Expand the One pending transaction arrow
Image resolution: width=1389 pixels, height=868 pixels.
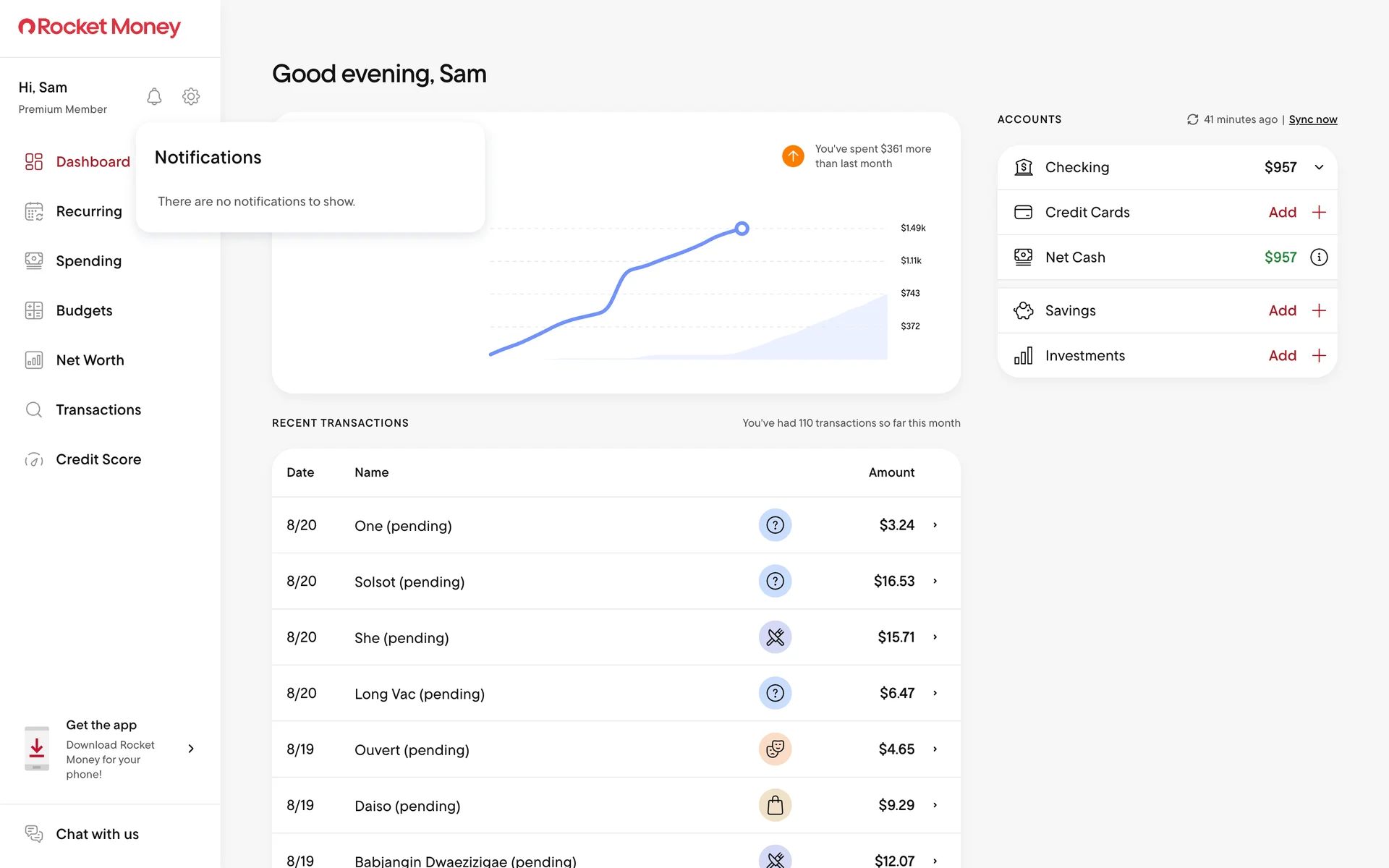(x=935, y=525)
